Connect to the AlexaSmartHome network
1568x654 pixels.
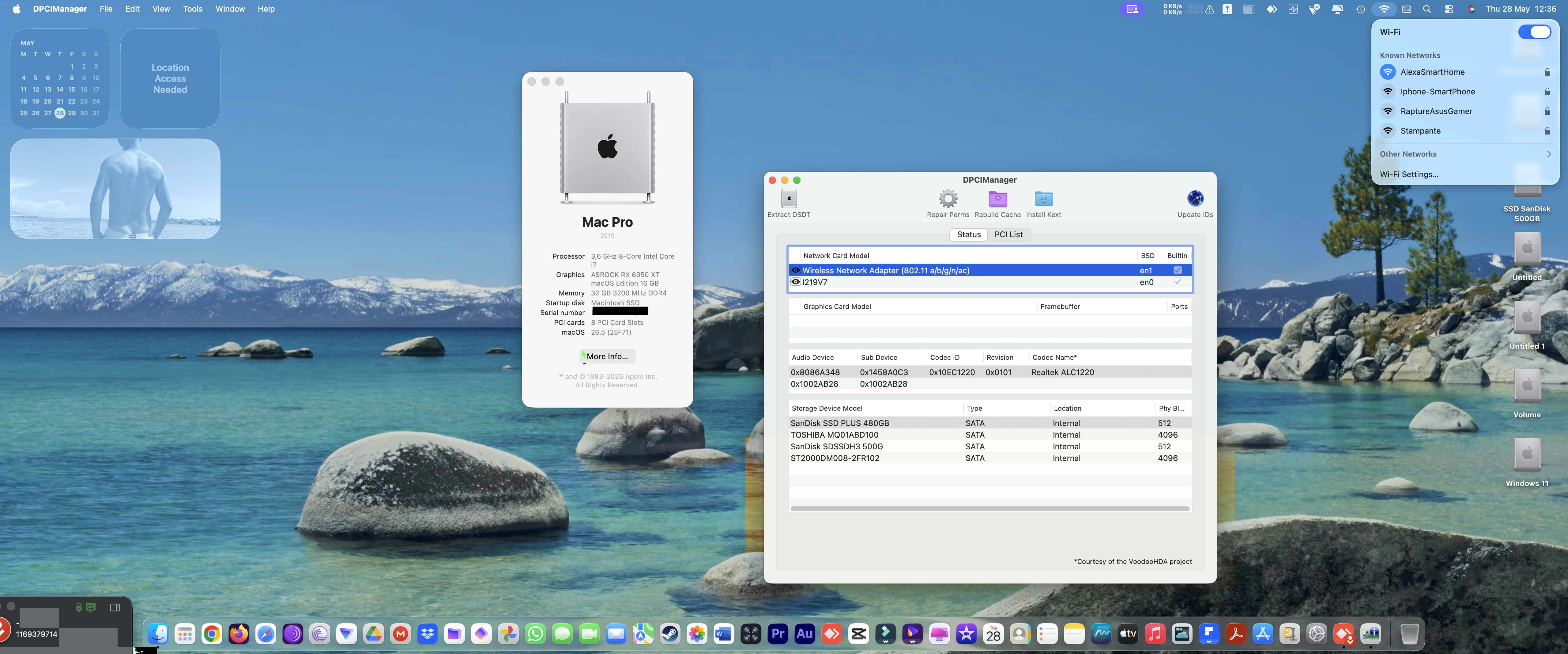point(1465,72)
